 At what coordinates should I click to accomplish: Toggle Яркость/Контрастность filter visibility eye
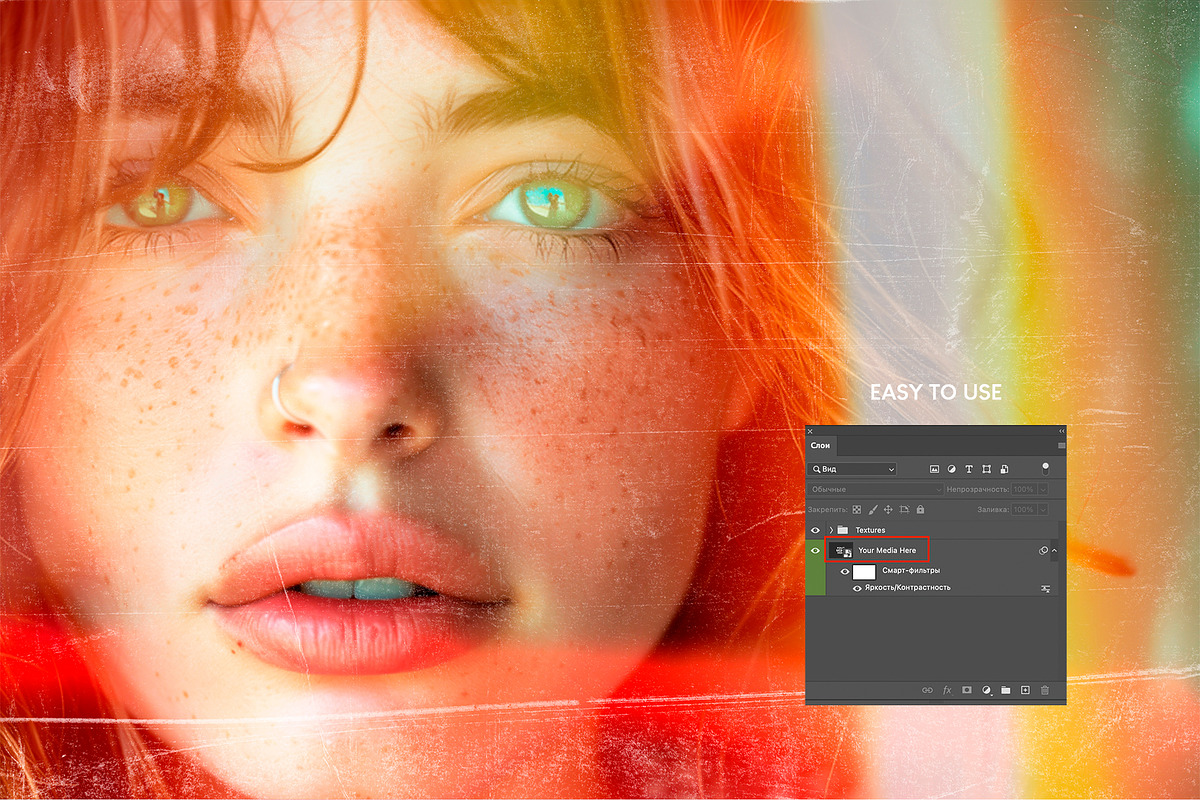pyautogui.click(x=857, y=588)
